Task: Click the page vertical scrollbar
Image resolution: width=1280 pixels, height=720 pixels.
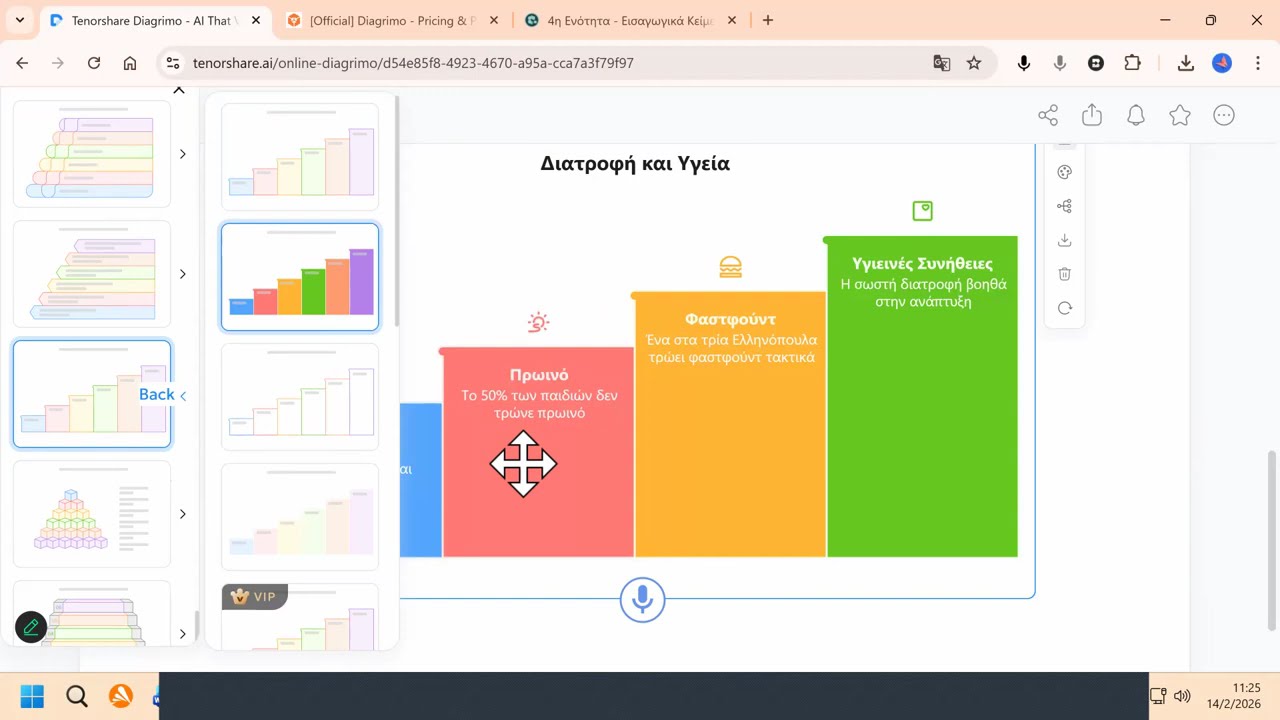Action: pos(1272,540)
